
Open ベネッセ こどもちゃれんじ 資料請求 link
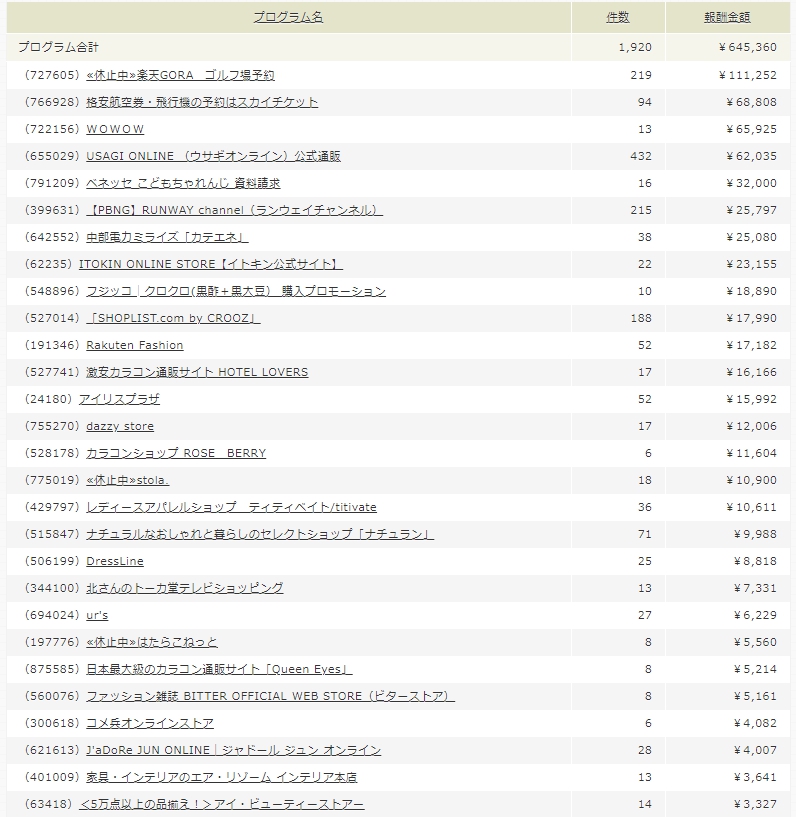coord(183,183)
